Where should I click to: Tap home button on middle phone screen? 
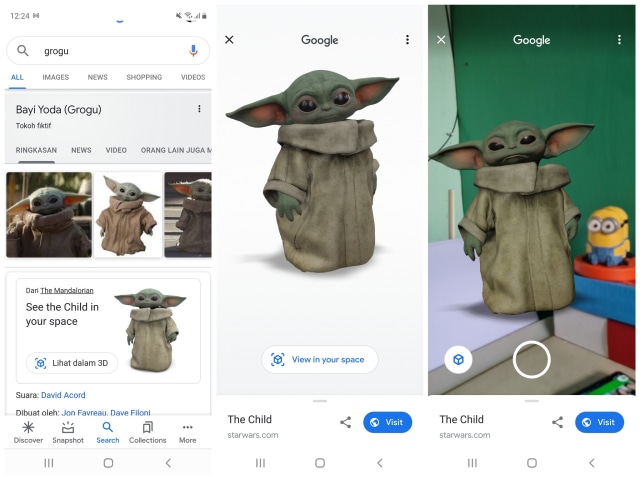(320, 463)
